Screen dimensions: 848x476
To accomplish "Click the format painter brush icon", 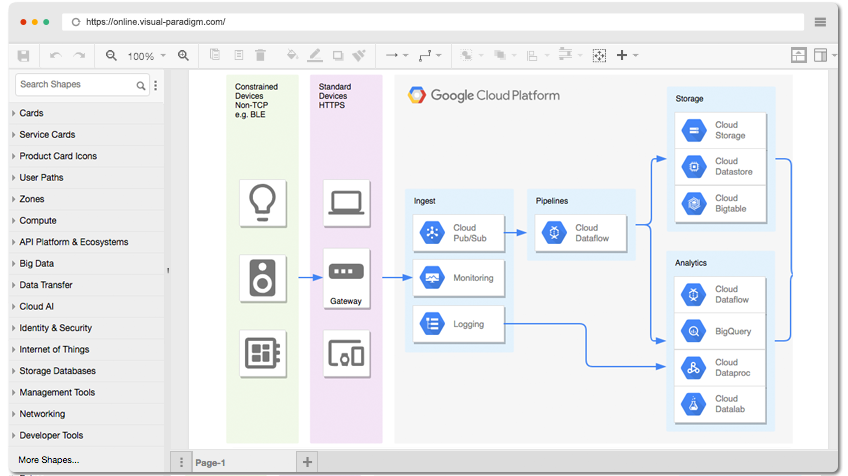I will (359, 55).
